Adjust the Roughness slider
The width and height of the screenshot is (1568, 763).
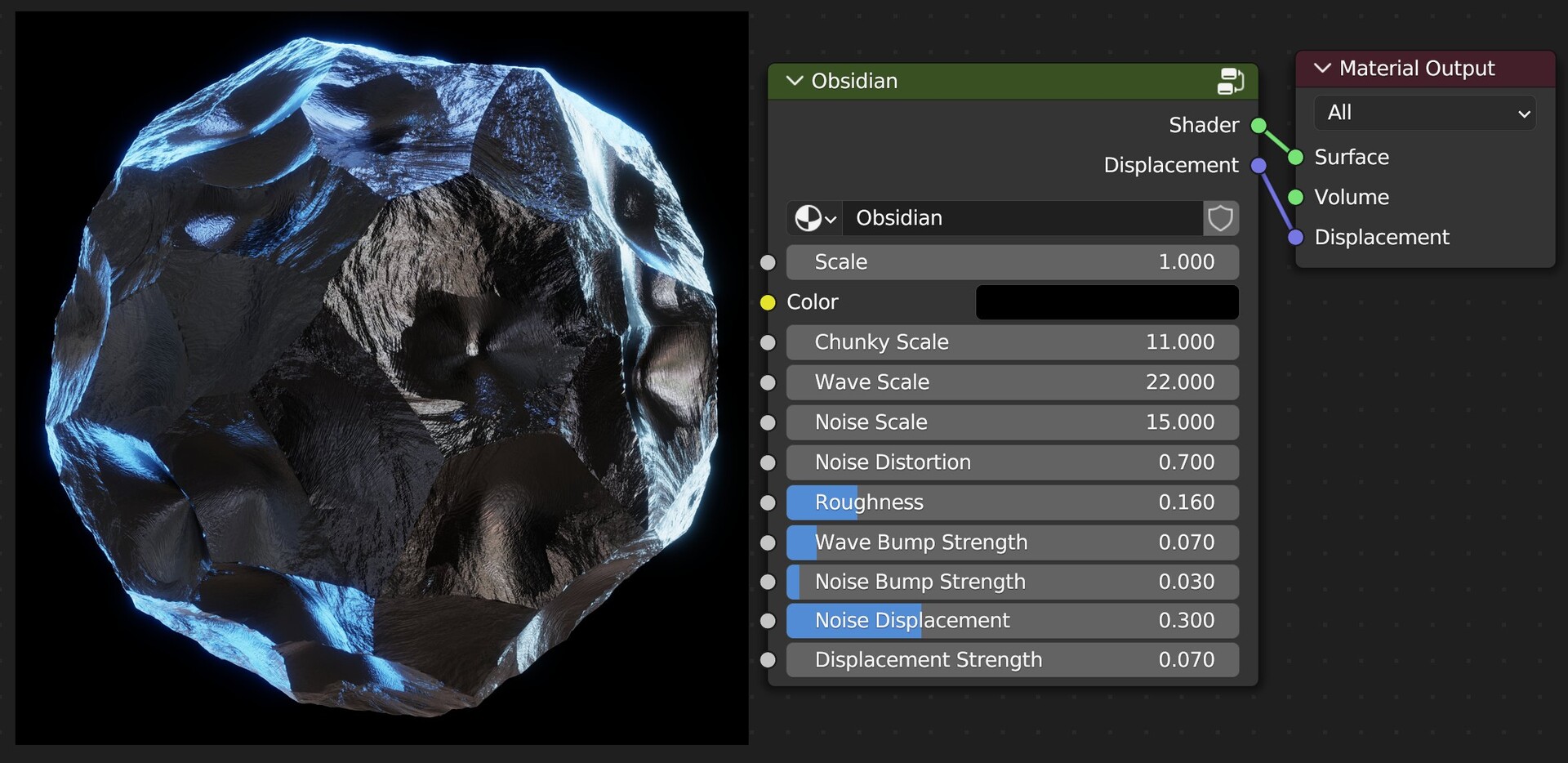point(1012,502)
